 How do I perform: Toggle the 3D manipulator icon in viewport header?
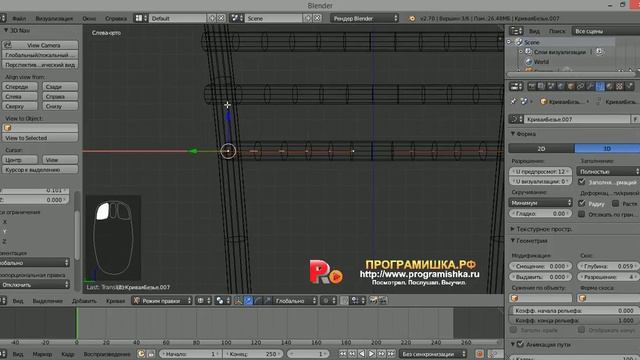pos(238,301)
